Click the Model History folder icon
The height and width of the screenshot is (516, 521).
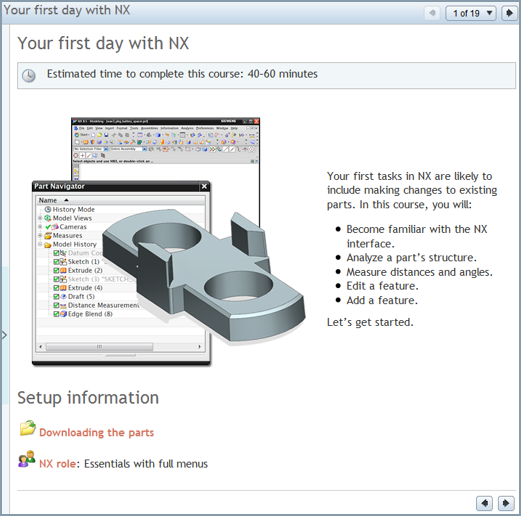tap(48, 245)
